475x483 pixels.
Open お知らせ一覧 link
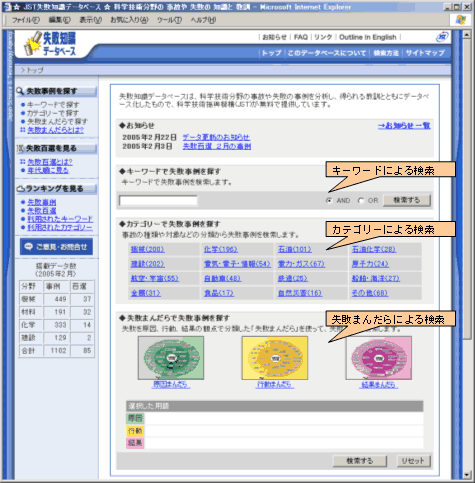(404, 126)
